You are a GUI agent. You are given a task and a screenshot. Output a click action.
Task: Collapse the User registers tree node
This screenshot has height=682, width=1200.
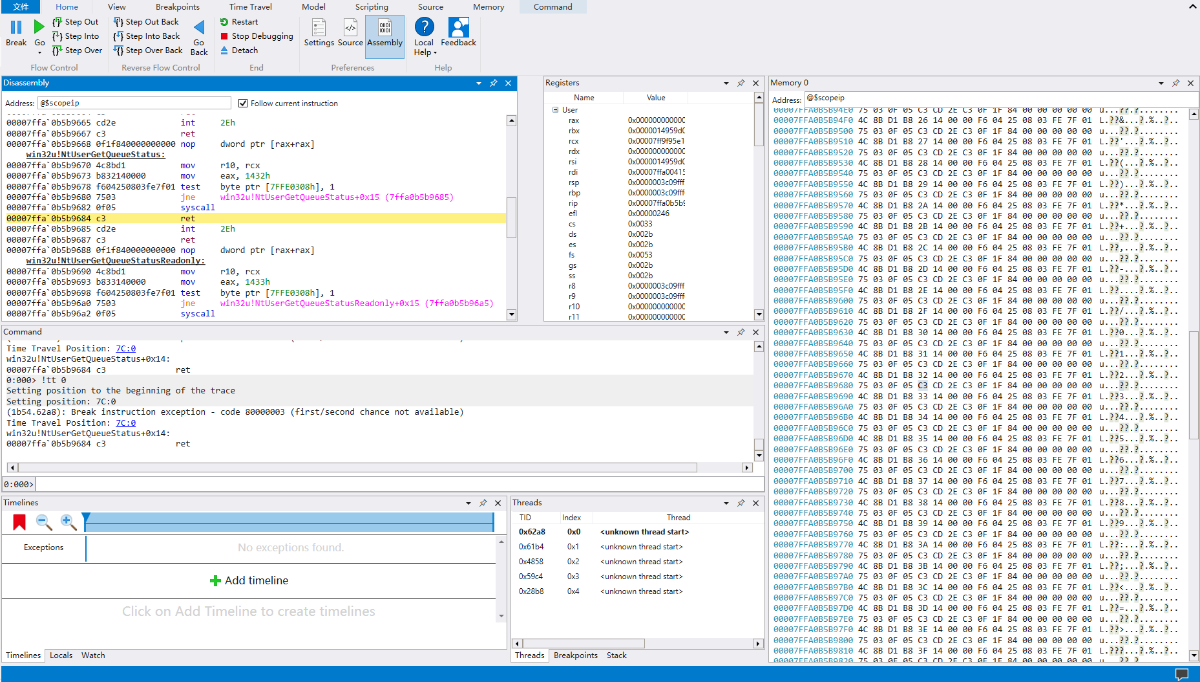(555, 110)
